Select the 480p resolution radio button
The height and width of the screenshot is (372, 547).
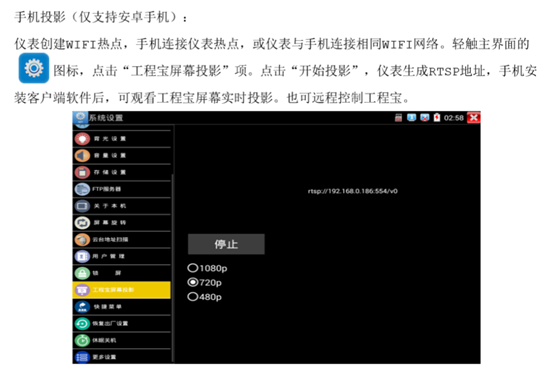193,297
